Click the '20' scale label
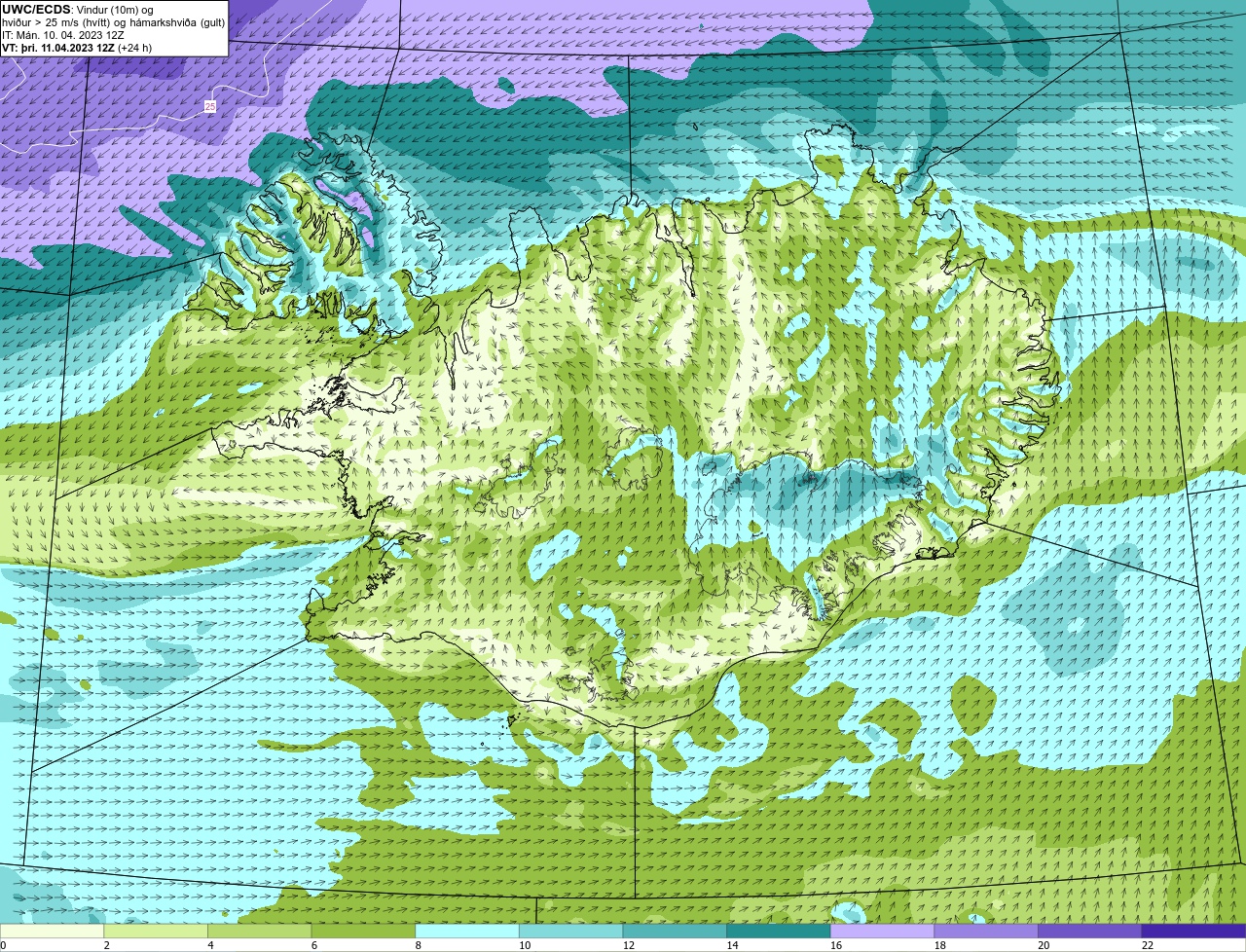The height and width of the screenshot is (952, 1246). click(1044, 945)
